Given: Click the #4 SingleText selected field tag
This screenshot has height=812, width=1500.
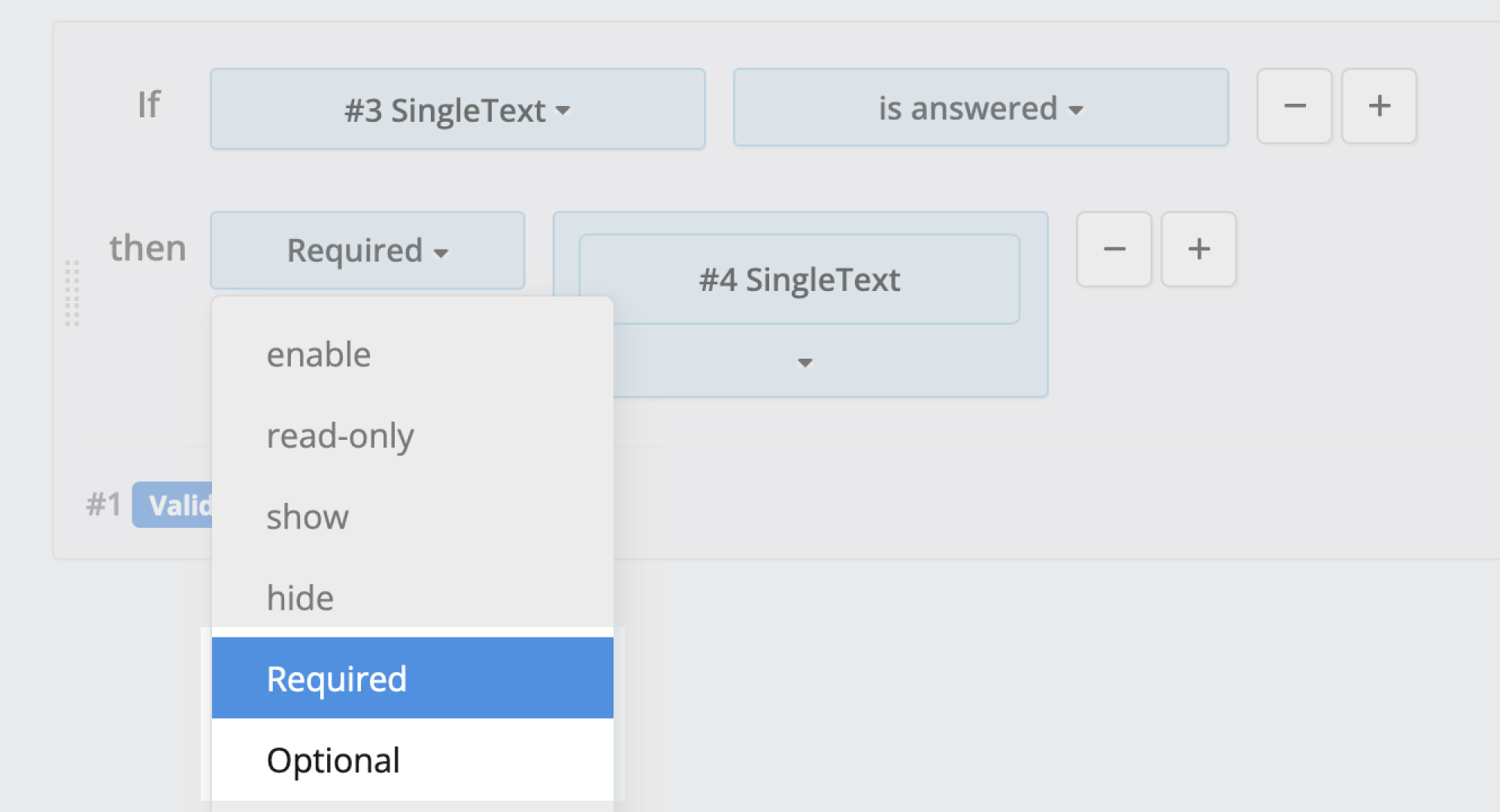Looking at the screenshot, I should pos(799,280).
